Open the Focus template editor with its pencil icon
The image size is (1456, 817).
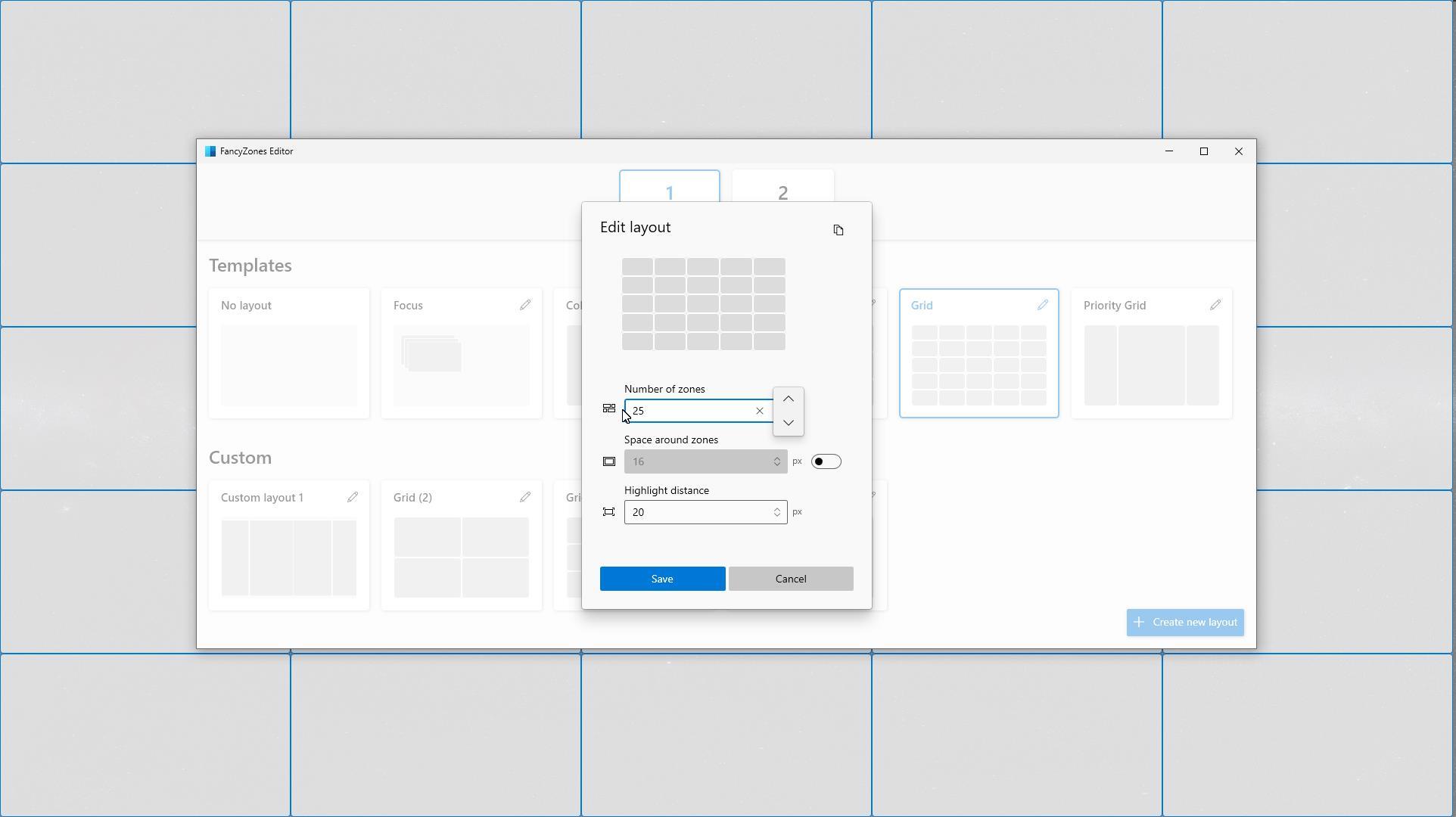click(x=525, y=305)
